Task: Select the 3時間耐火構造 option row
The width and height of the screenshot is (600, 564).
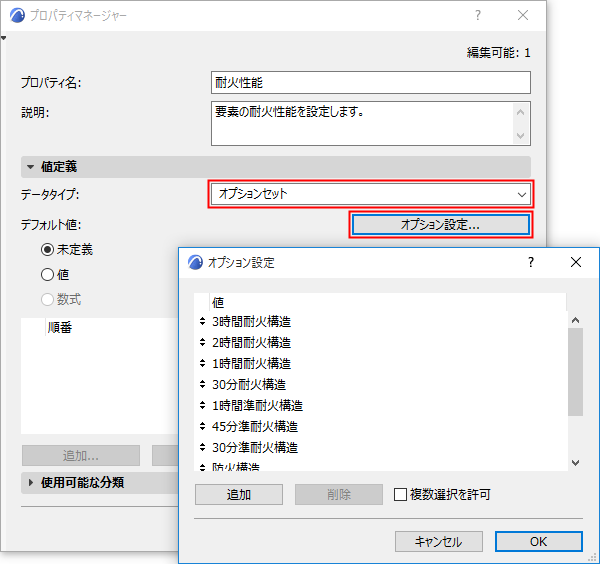Action: [x=381, y=321]
